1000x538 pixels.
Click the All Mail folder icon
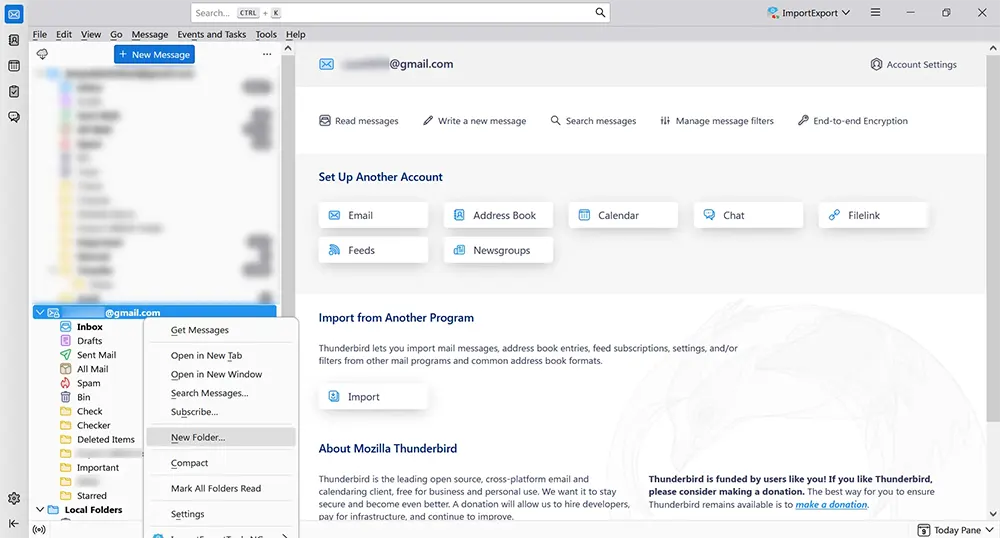[65, 368]
